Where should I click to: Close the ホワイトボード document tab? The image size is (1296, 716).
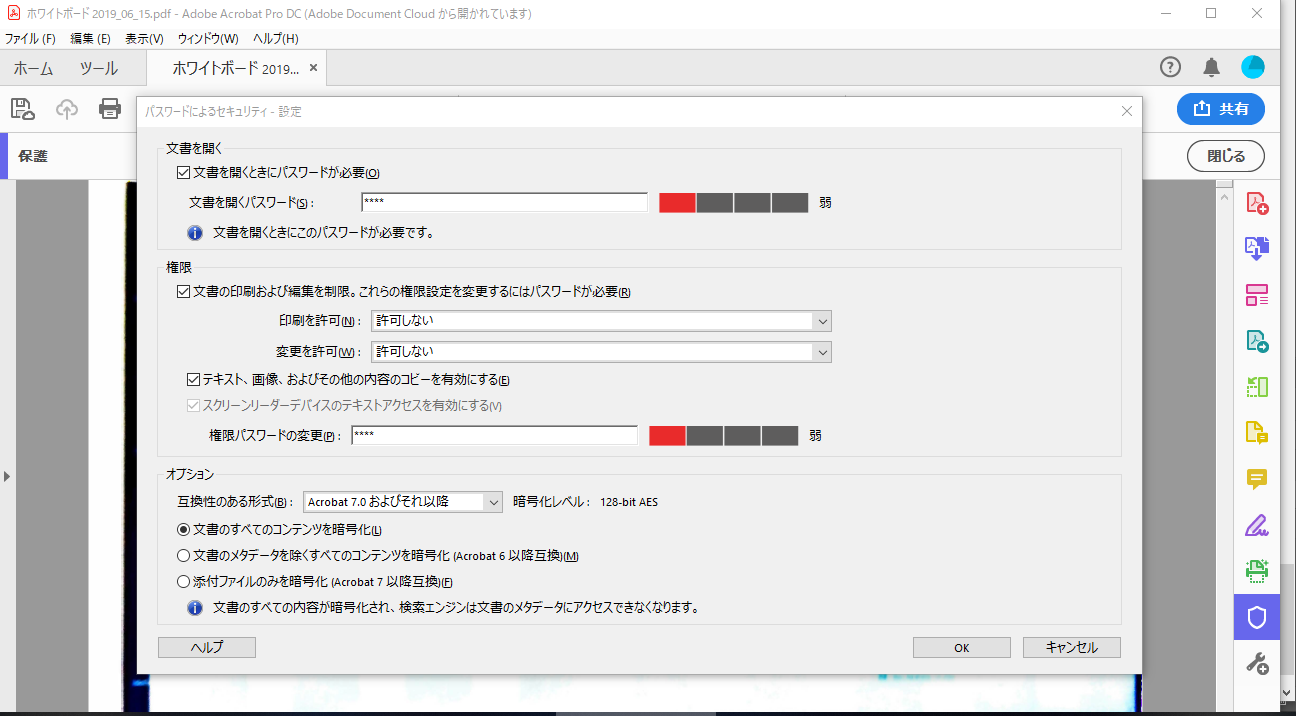click(313, 68)
